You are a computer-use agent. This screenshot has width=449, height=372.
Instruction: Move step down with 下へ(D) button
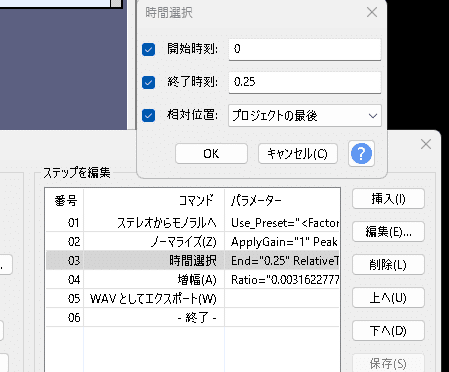coord(388,331)
